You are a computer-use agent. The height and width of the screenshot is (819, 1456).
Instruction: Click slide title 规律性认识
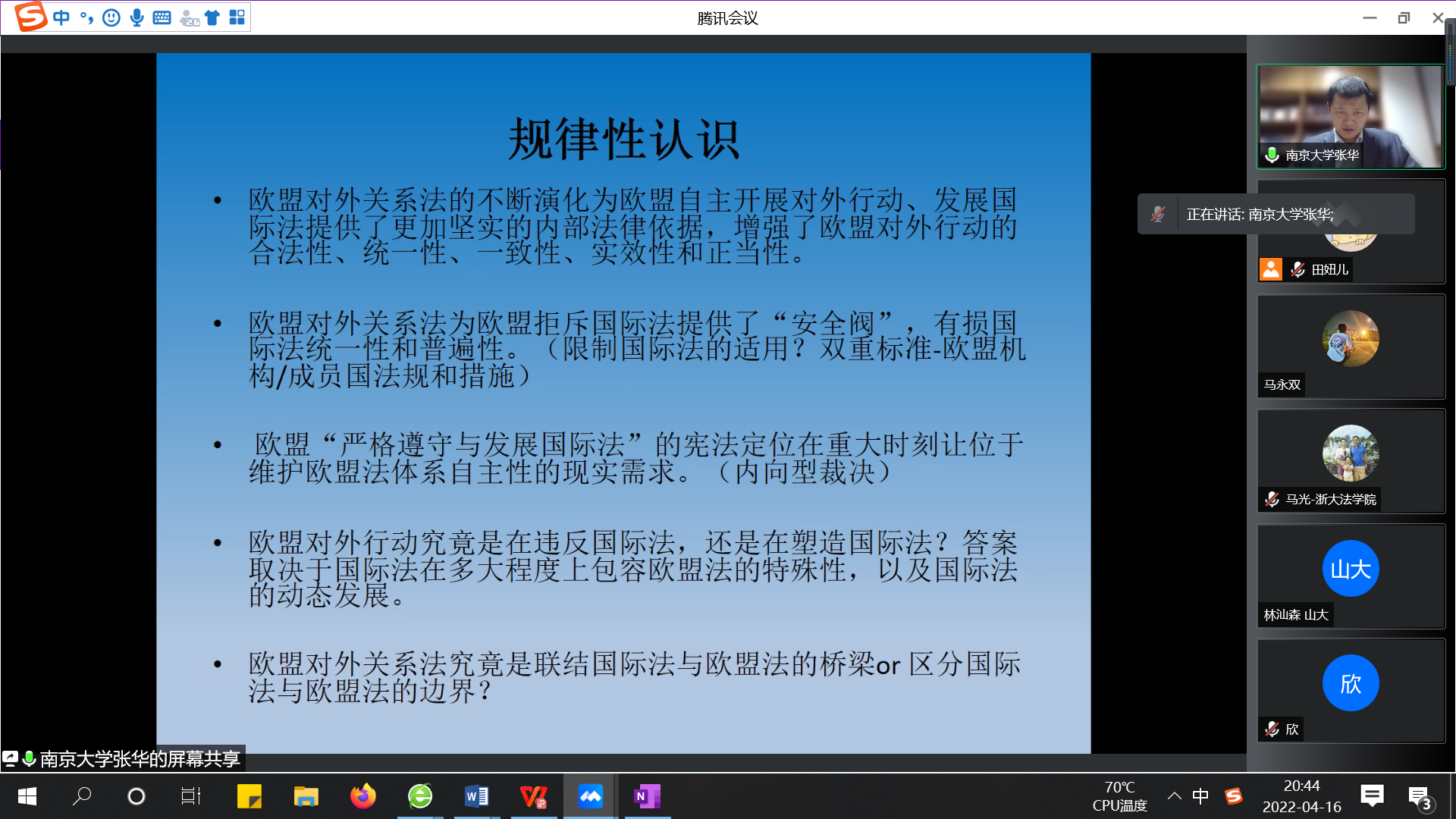pyautogui.click(x=623, y=140)
